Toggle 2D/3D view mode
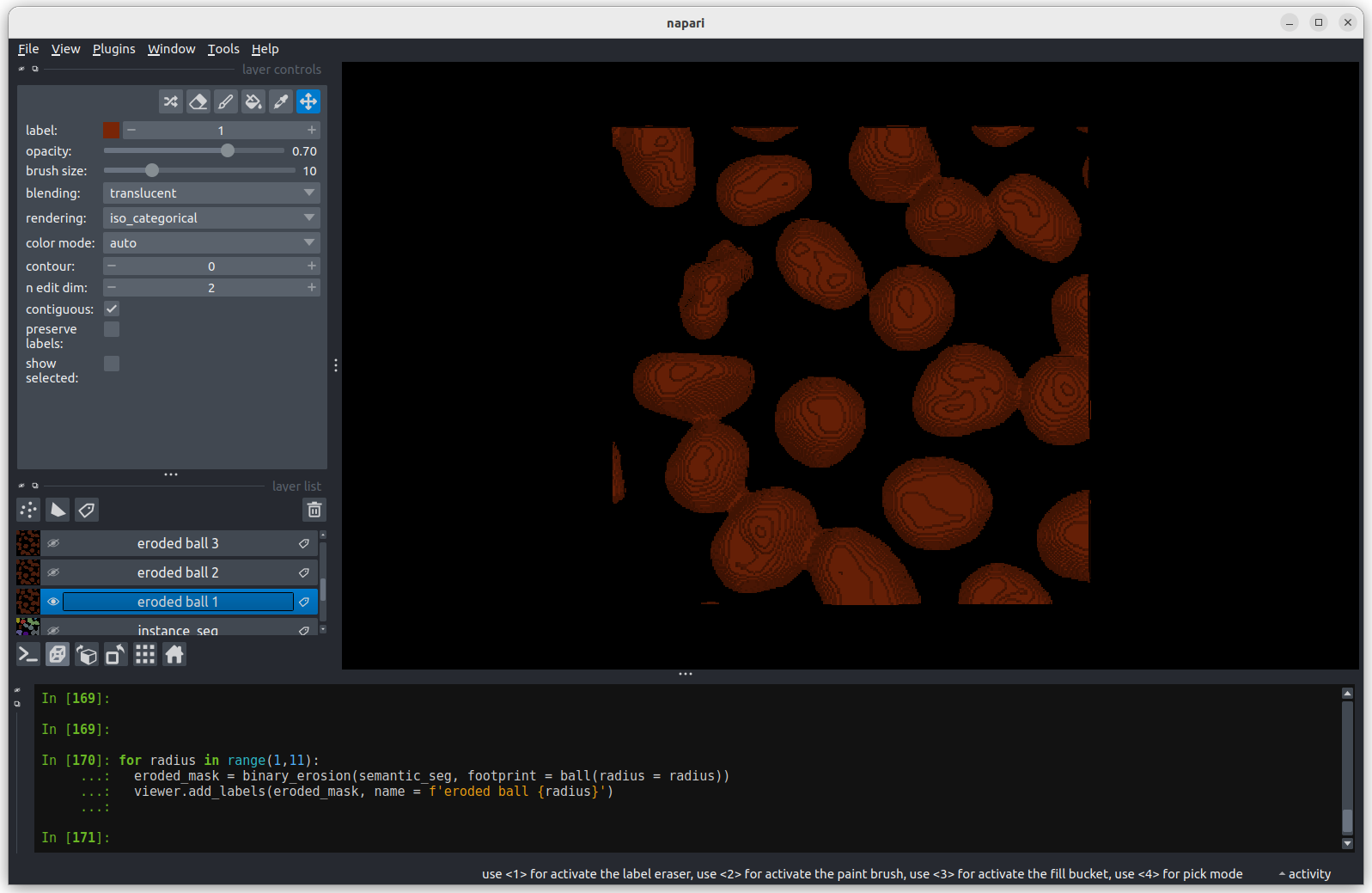The width and height of the screenshot is (1372, 893). pos(58,655)
